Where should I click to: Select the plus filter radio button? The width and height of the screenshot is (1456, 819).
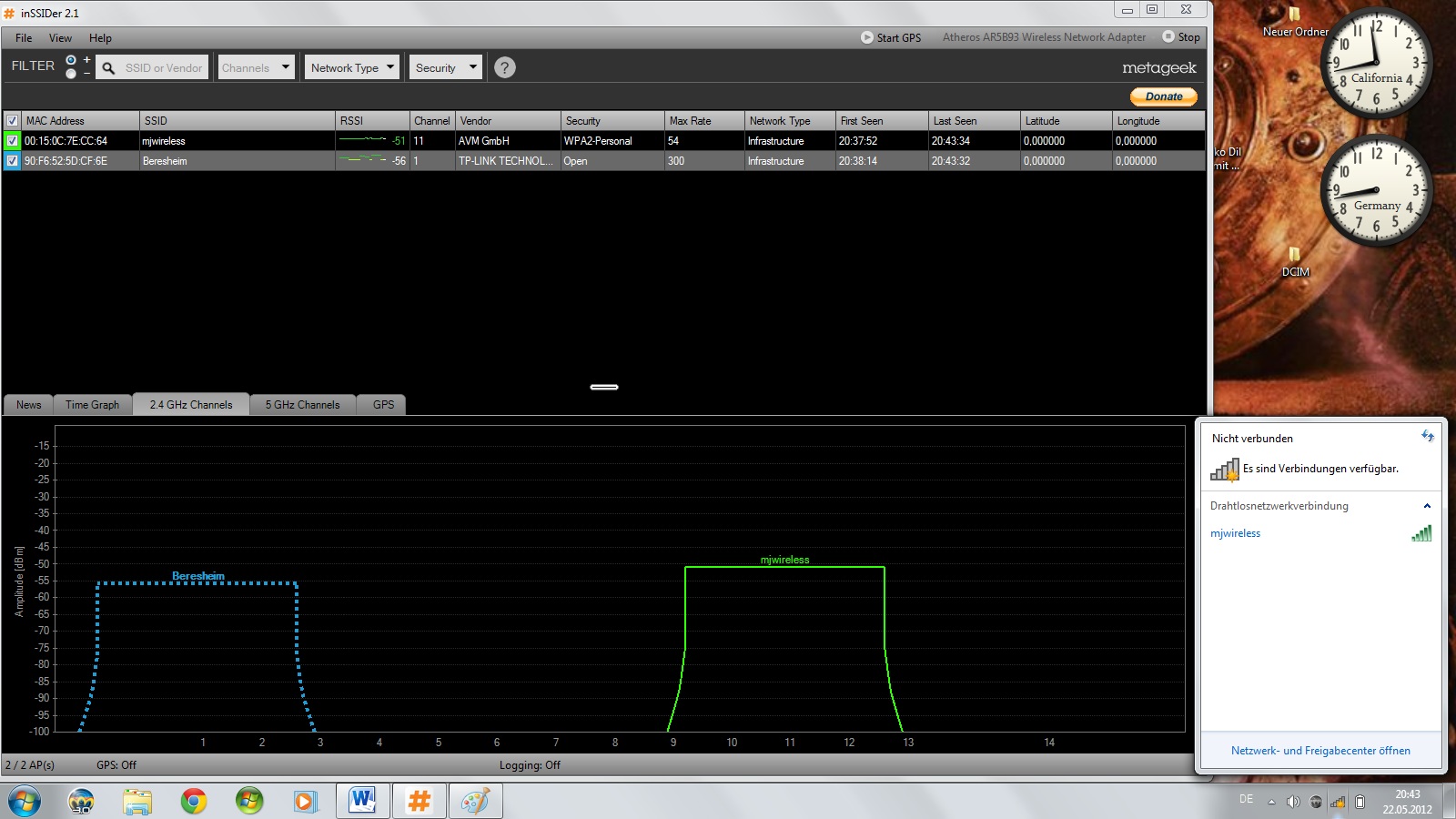[x=71, y=60]
